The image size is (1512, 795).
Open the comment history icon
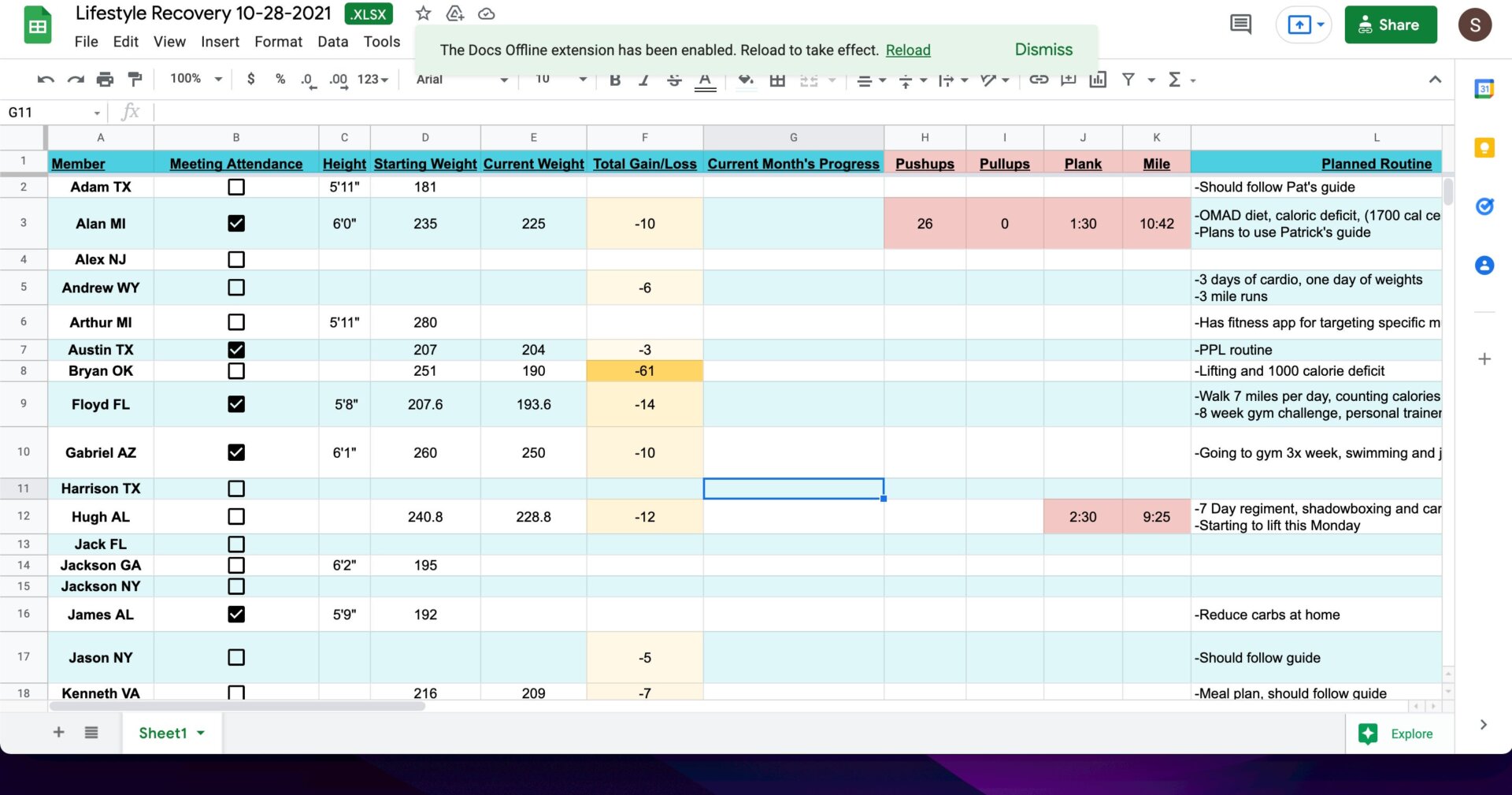(1240, 24)
